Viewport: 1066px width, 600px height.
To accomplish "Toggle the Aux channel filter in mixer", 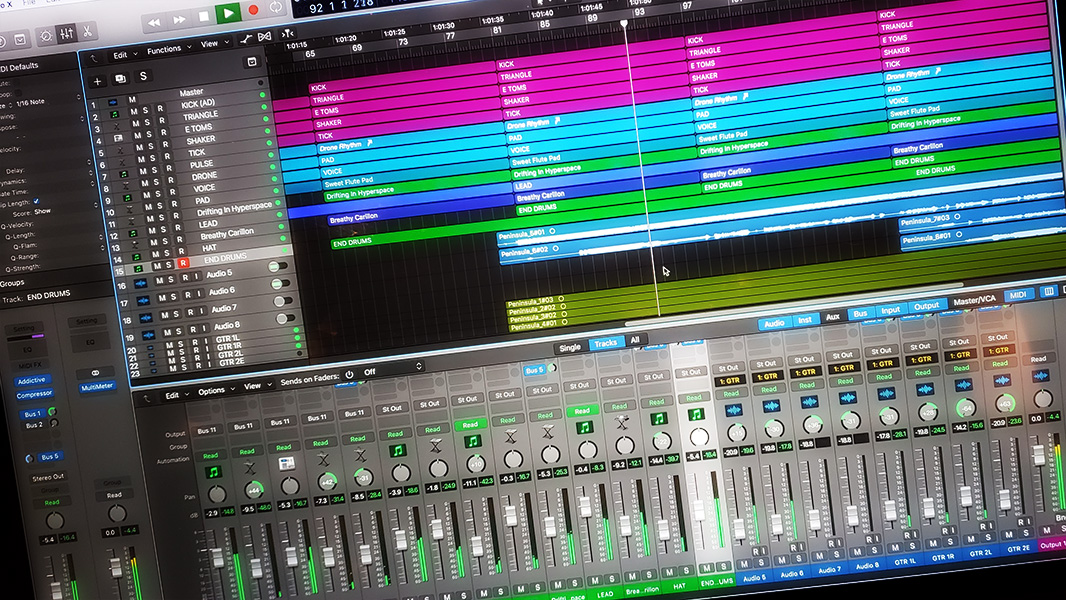I will click(833, 317).
